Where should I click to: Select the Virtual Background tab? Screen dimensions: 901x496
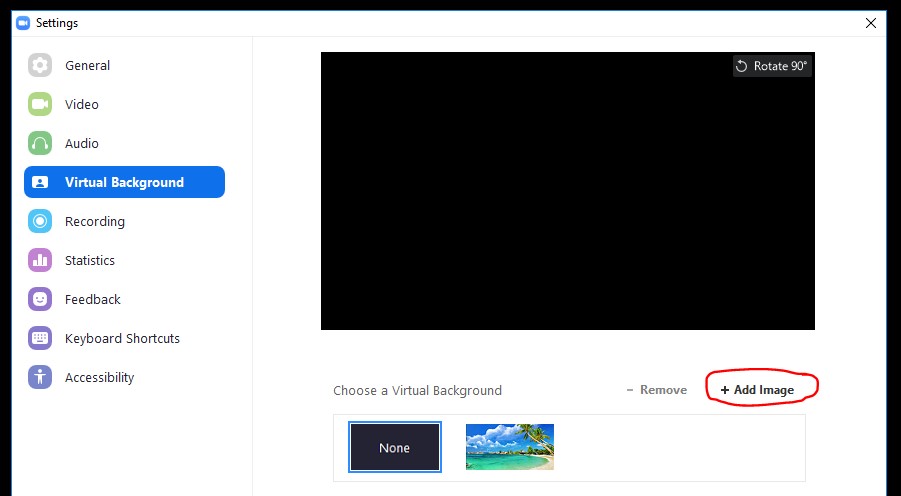point(124,182)
